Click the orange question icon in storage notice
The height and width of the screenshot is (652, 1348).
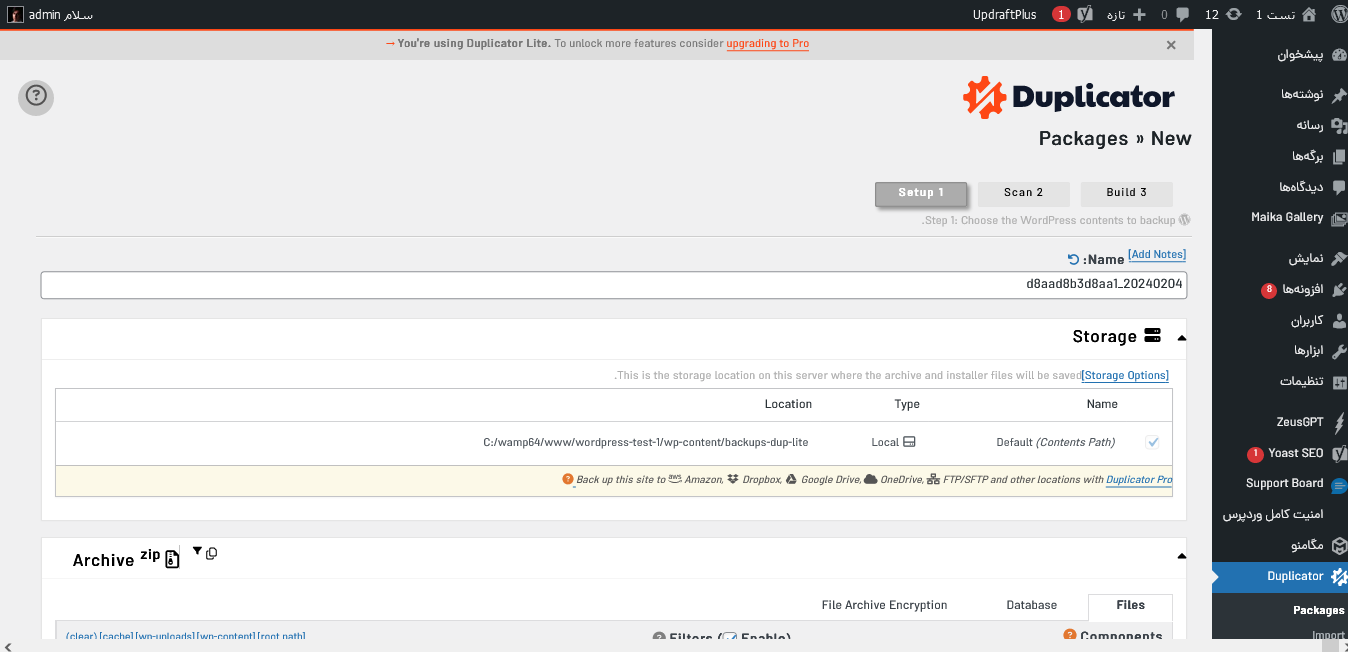(x=568, y=480)
